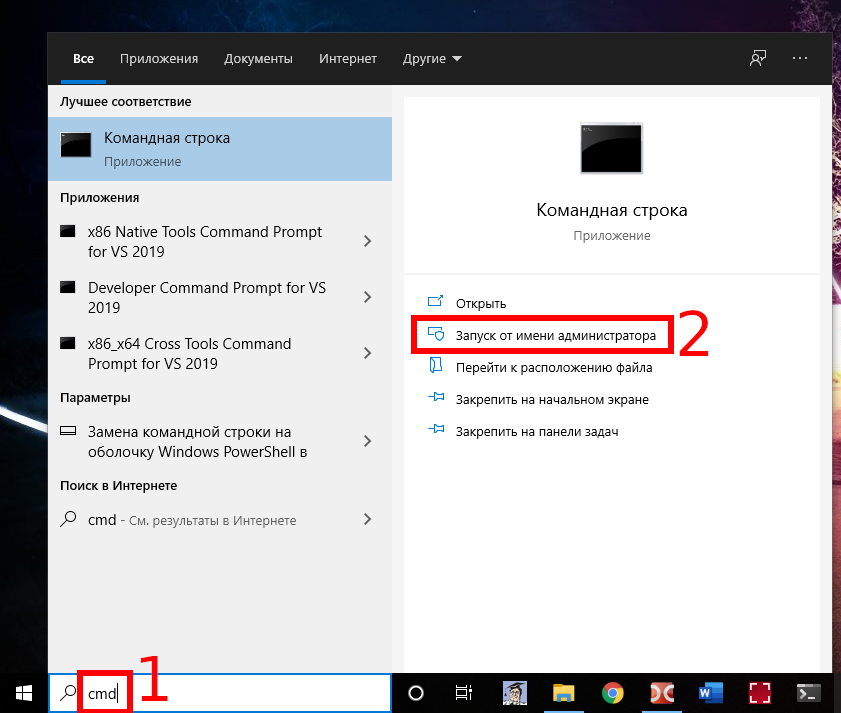The width and height of the screenshot is (841, 713).
Task: Click the Cortana circle icon
Action: (417, 693)
